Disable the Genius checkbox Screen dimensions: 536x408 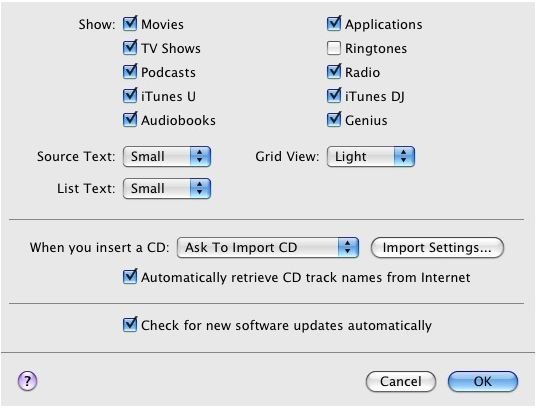point(334,120)
